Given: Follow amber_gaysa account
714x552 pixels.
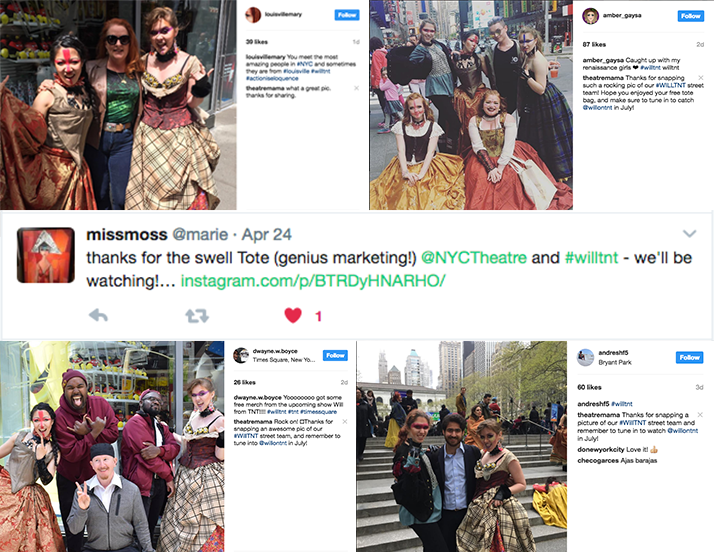Looking at the screenshot, I should point(690,16).
